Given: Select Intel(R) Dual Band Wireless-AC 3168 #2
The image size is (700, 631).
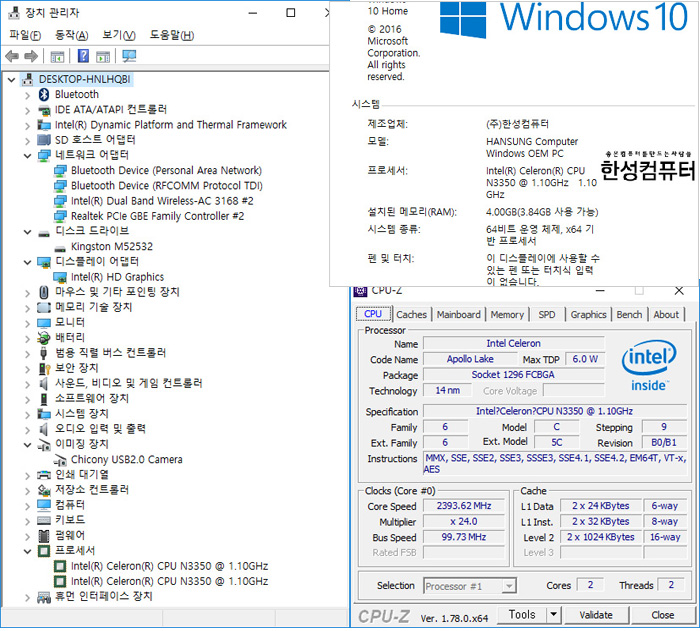Looking at the screenshot, I should [162, 201].
